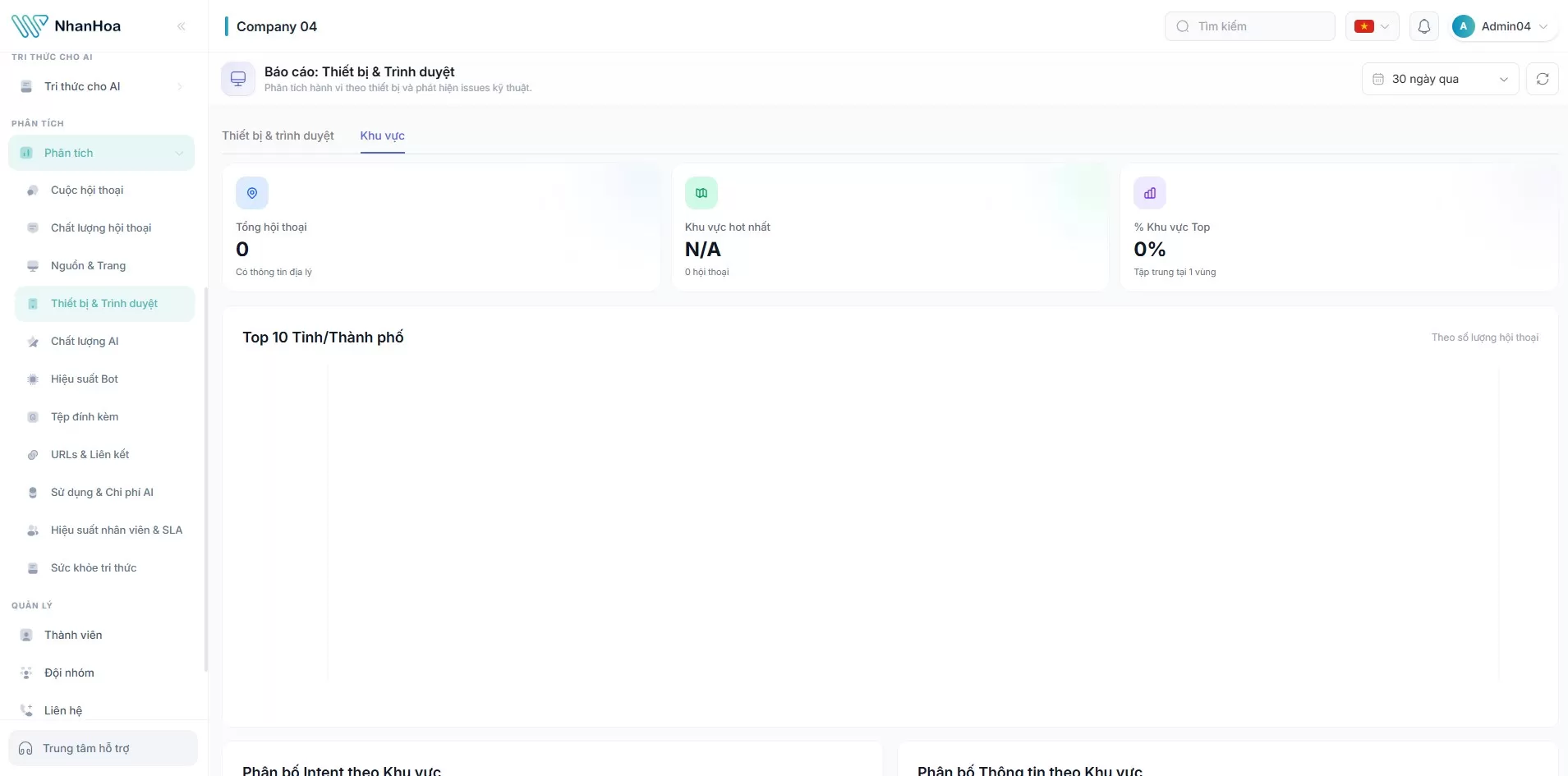Focus the Tìm kiếm search field
This screenshot has height=776, width=1568.
(1249, 26)
